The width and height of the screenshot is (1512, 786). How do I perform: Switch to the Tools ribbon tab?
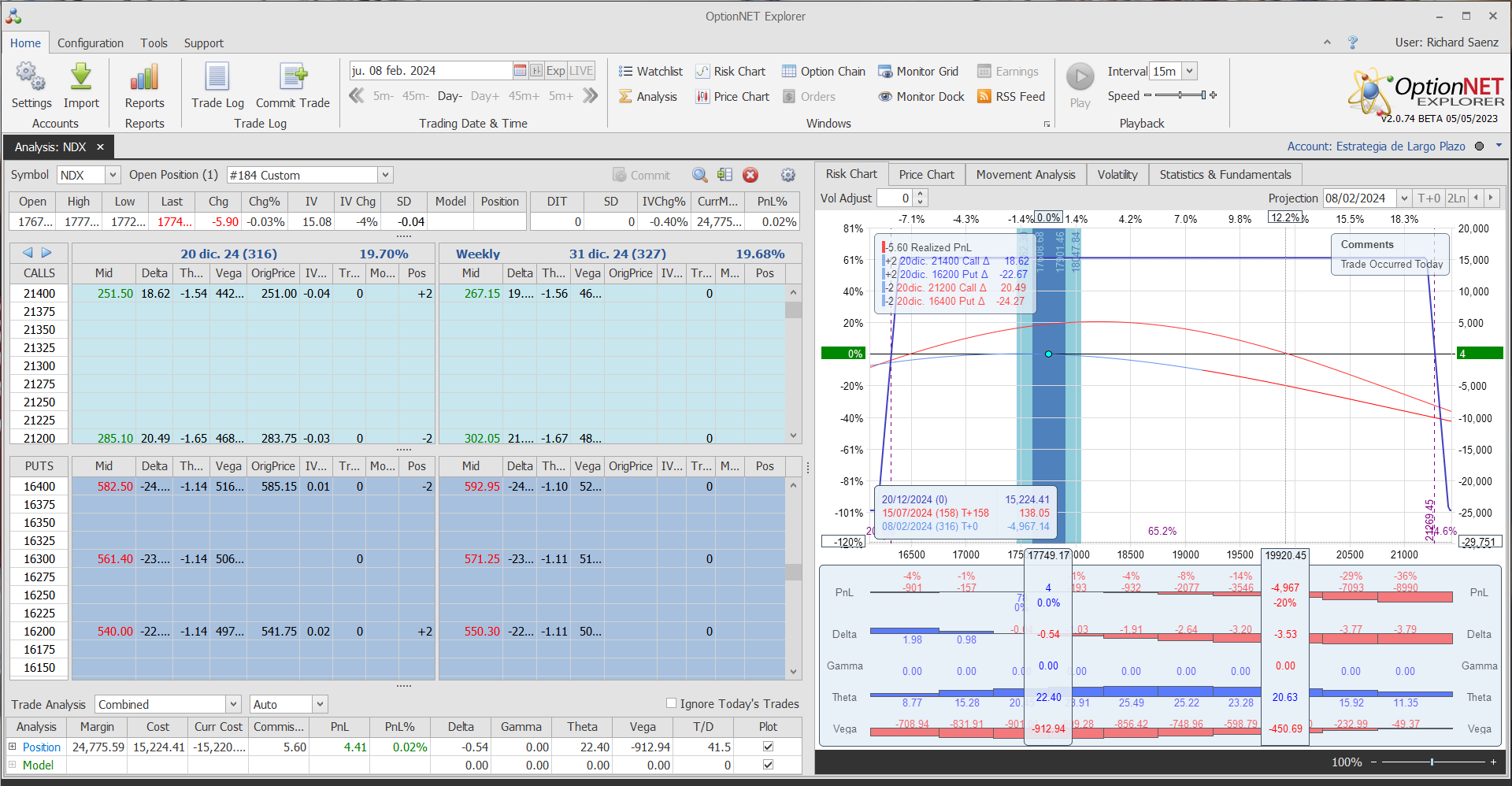pyautogui.click(x=154, y=43)
